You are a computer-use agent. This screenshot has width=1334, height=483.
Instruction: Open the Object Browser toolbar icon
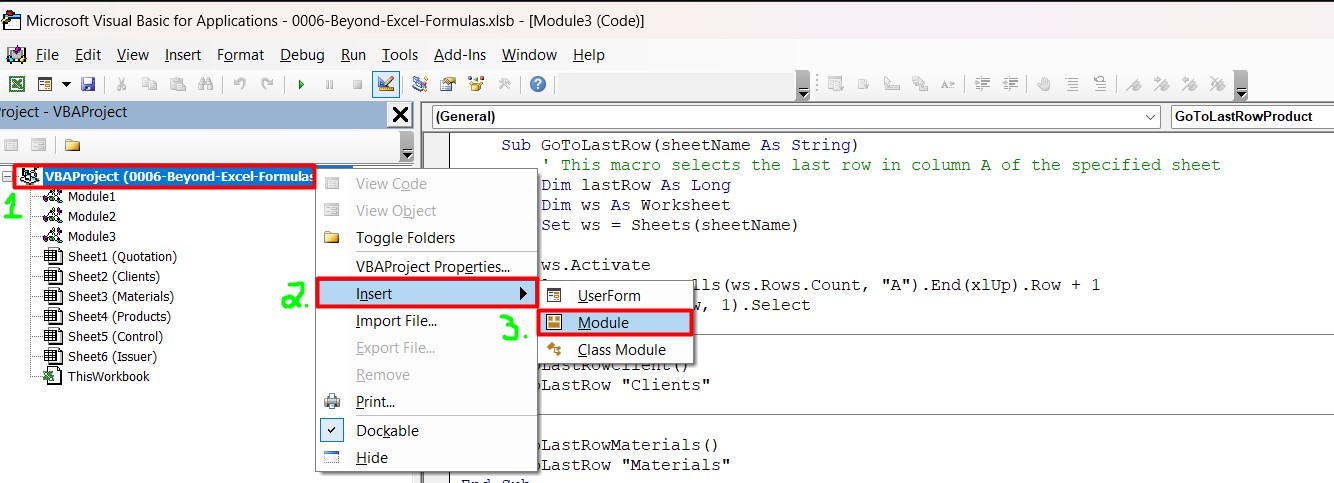pos(476,84)
